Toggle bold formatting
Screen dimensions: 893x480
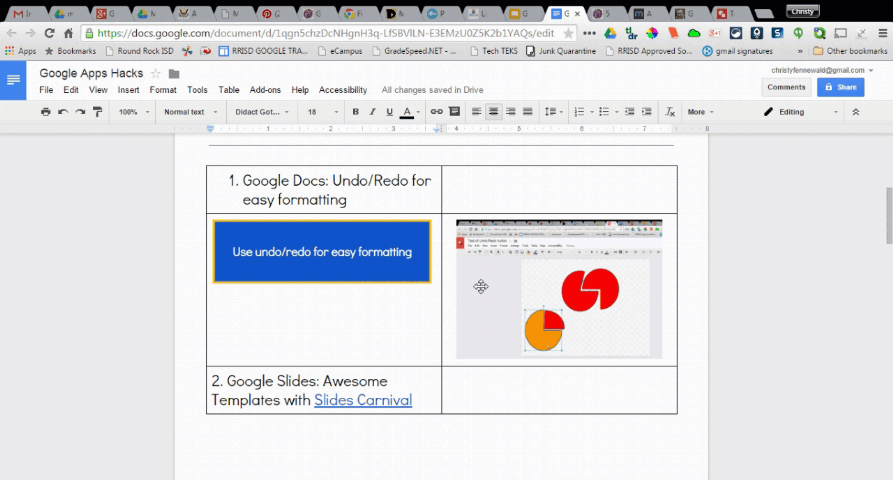click(x=355, y=112)
